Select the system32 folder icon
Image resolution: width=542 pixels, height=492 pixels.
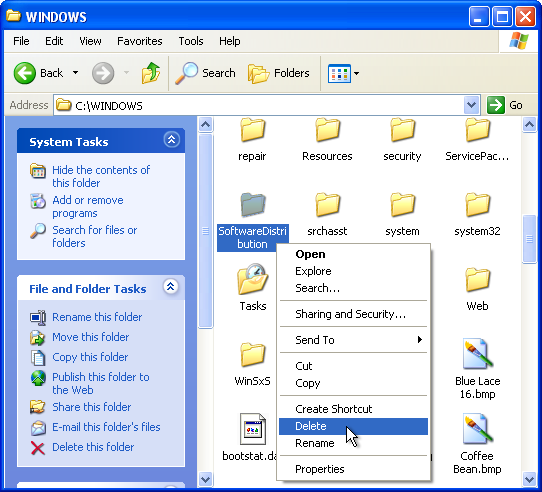click(x=477, y=205)
